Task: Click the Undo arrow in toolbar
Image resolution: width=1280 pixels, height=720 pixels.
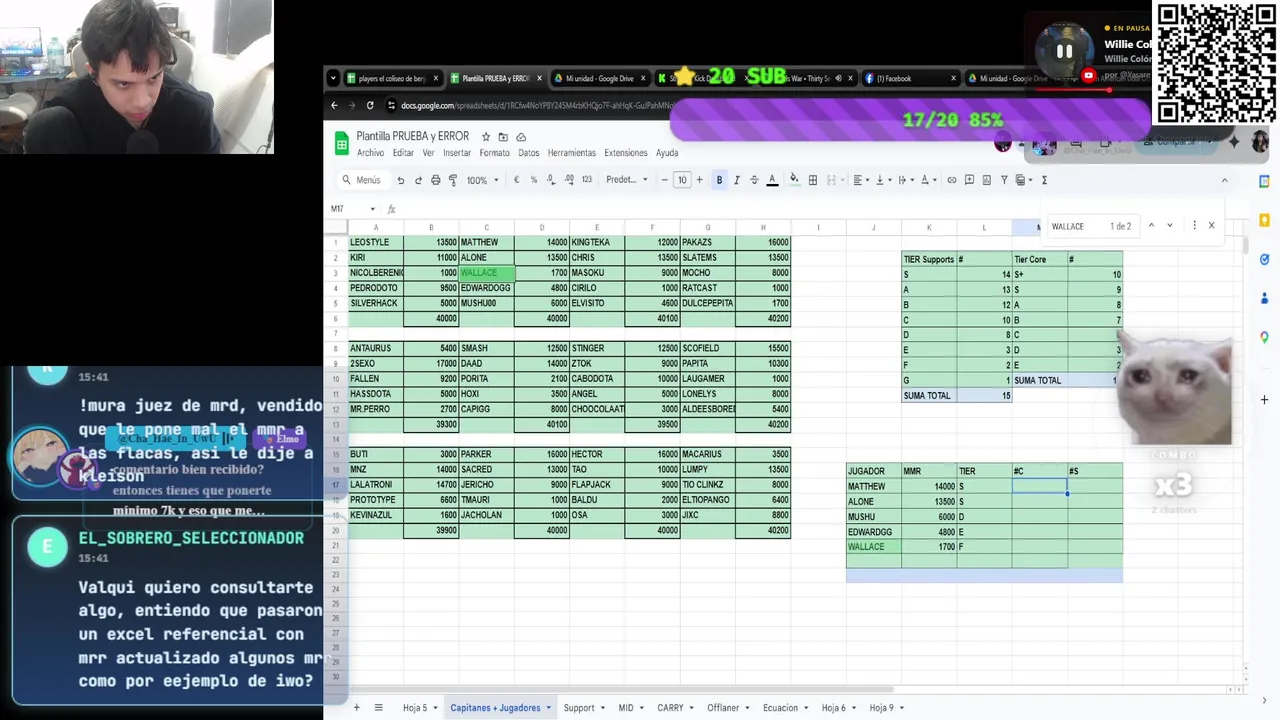Action: tap(400, 180)
